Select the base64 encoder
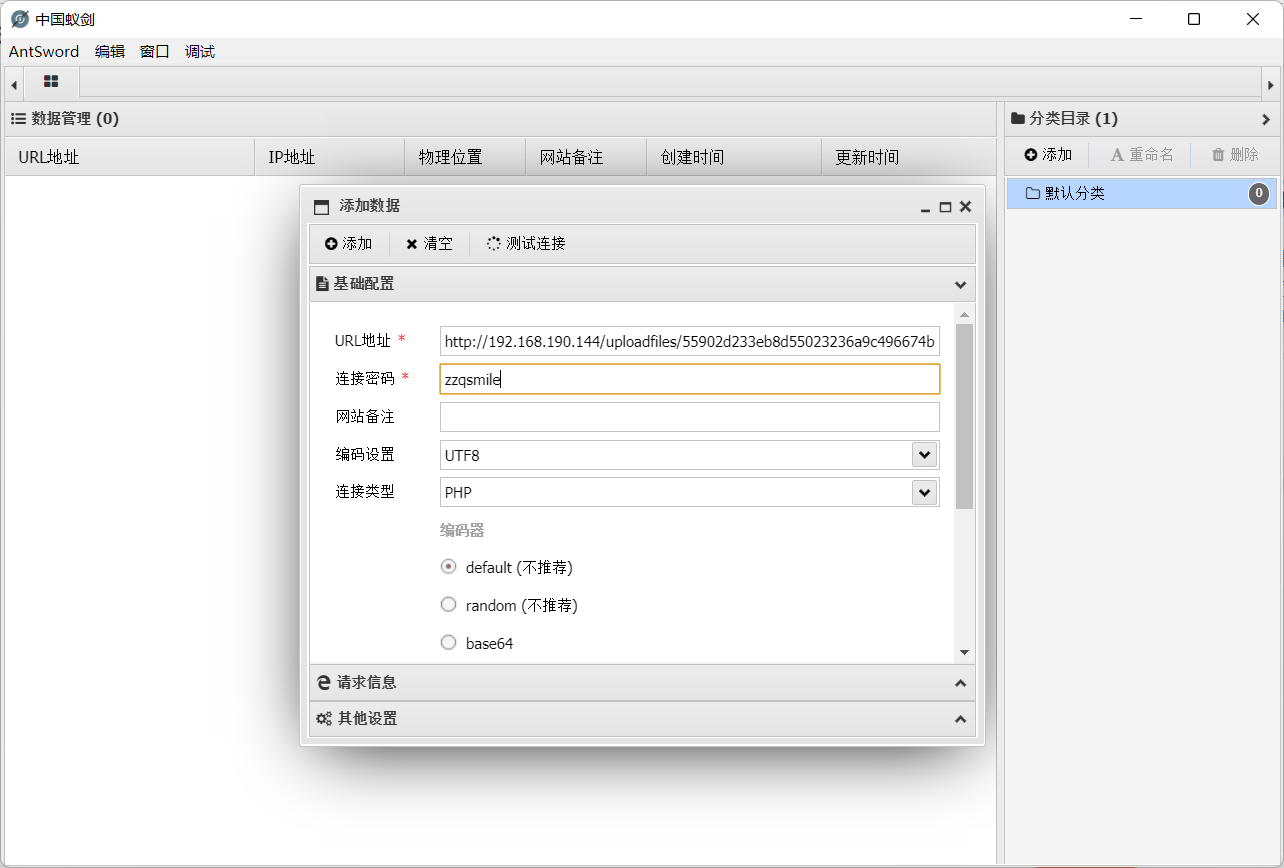Image resolution: width=1284 pixels, height=868 pixels. click(x=449, y=643)
